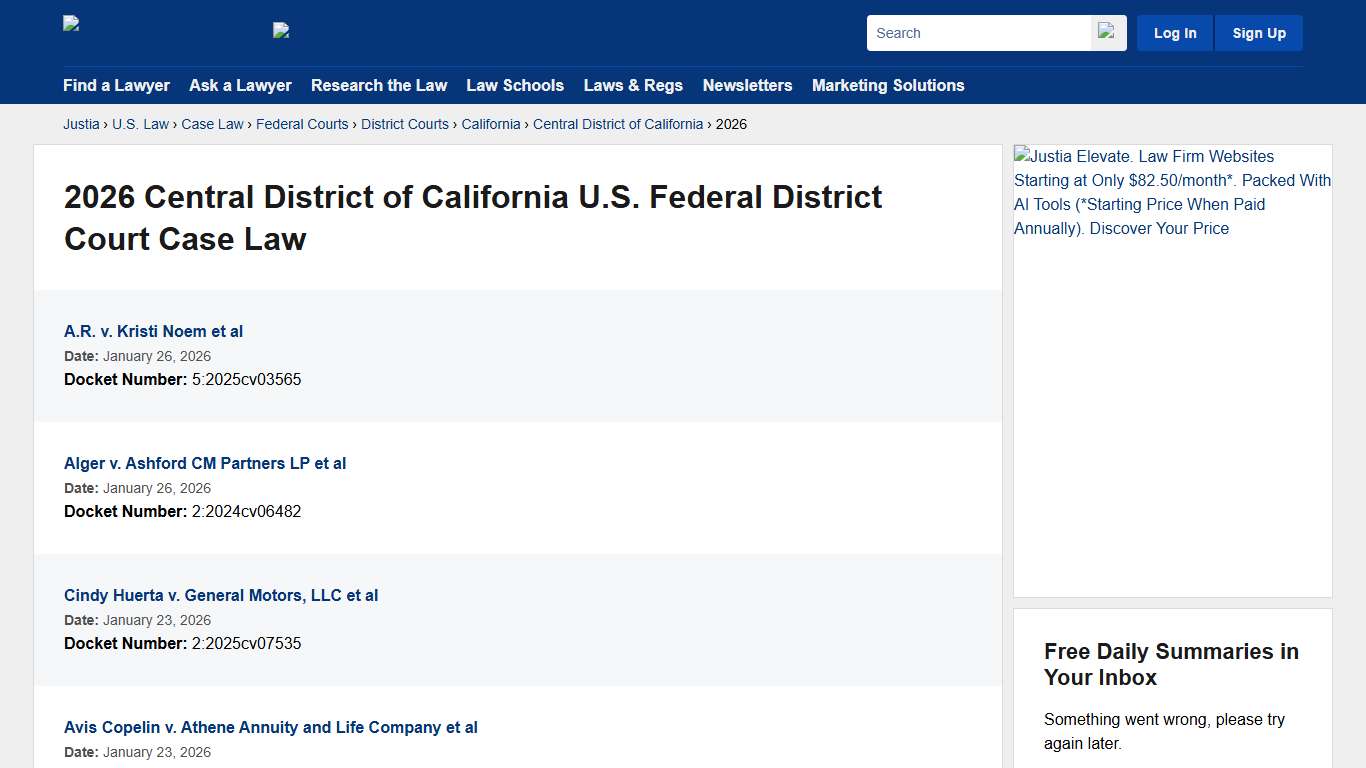Open the Federal Courts breadcrumb link
The image size is (1366, 768).
click(302, 124)
